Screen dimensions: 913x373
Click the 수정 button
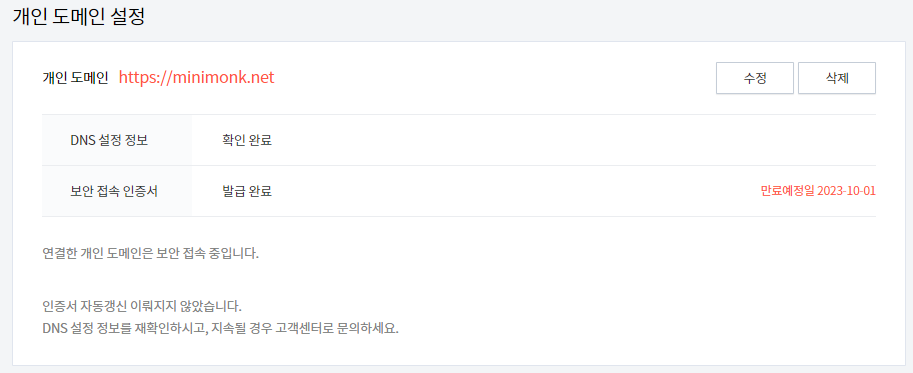click(x=755, y=78)
